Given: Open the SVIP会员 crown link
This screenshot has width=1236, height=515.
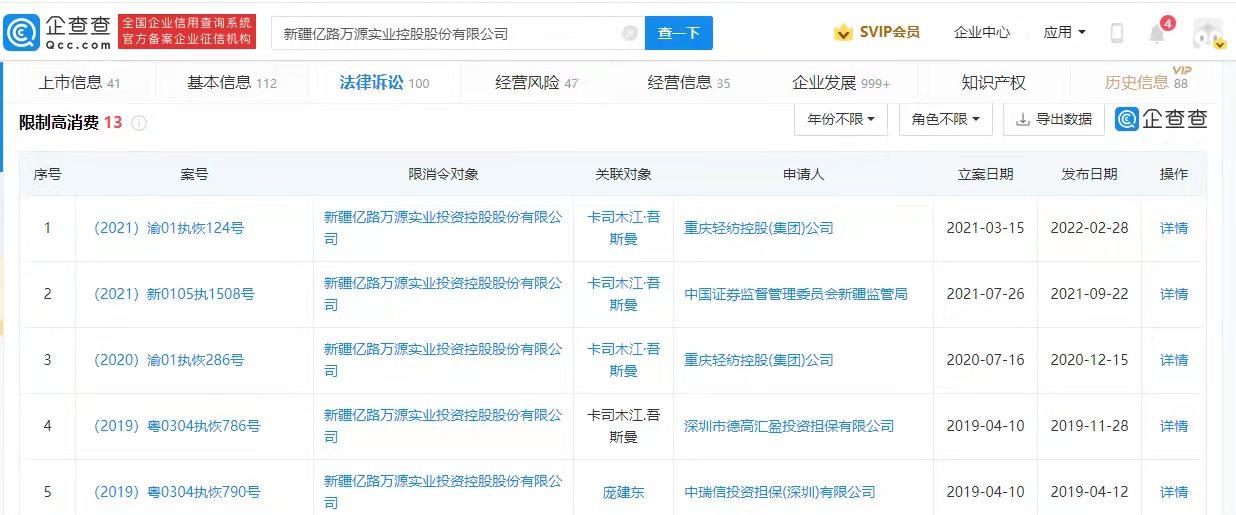Looking at the screenshot, I should (877, 32).
